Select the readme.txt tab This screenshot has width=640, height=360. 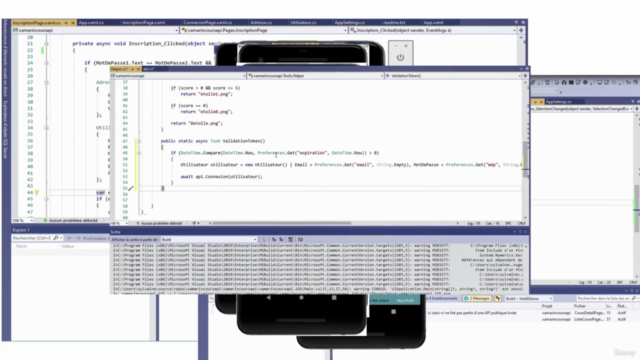[394, 22]
